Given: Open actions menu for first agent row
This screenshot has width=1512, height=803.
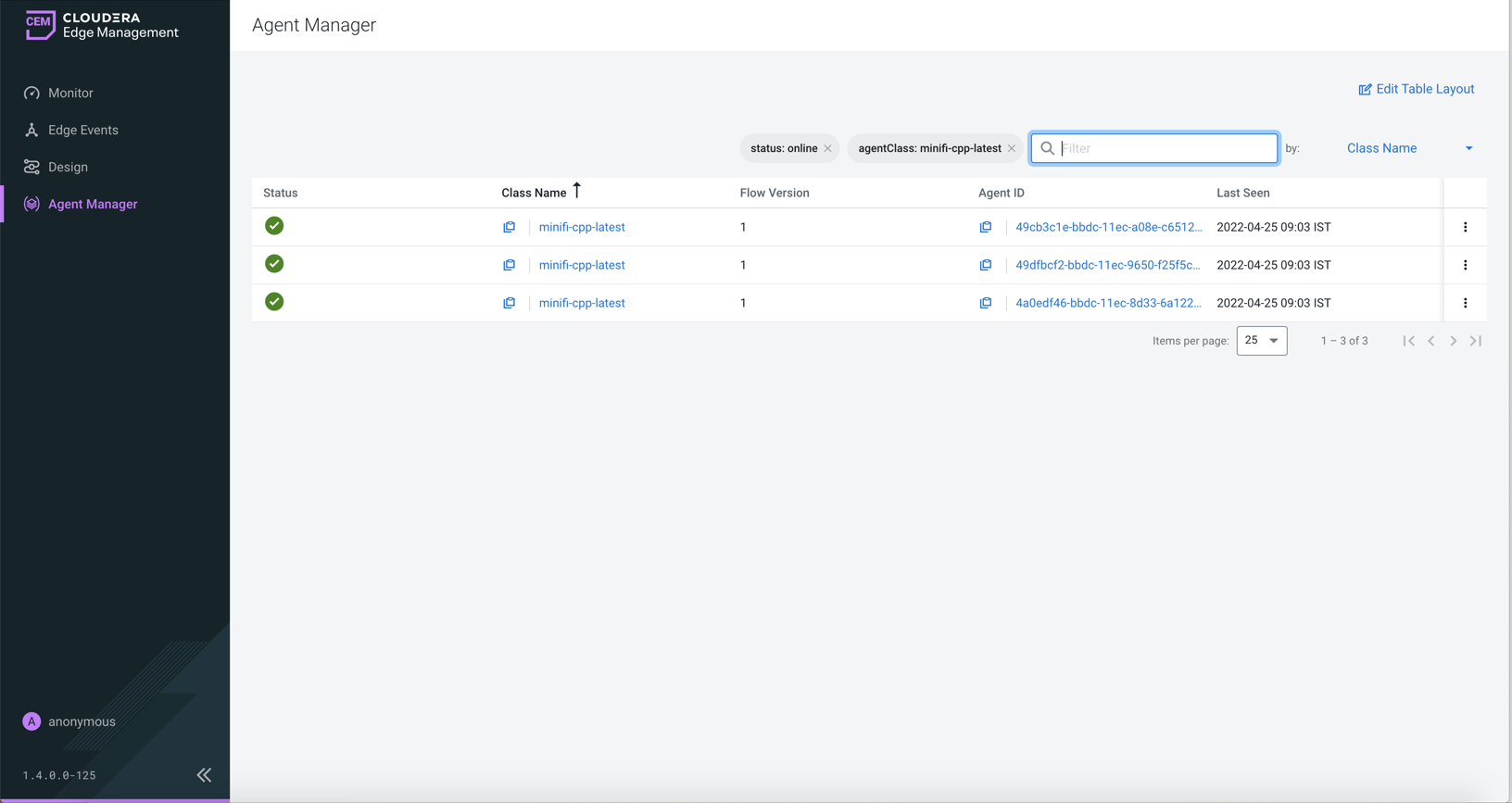Looking at the screenshot, I should [x=1465, y=227].
